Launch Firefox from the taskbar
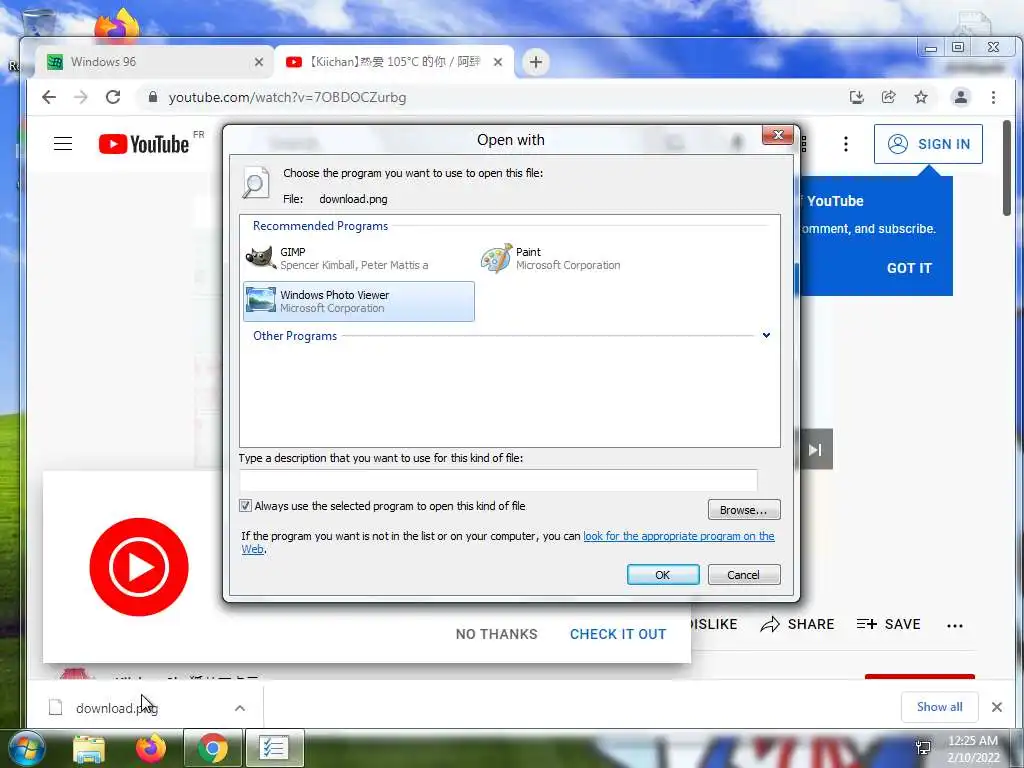The image size is (1024, 768). [x=151, y=748]
